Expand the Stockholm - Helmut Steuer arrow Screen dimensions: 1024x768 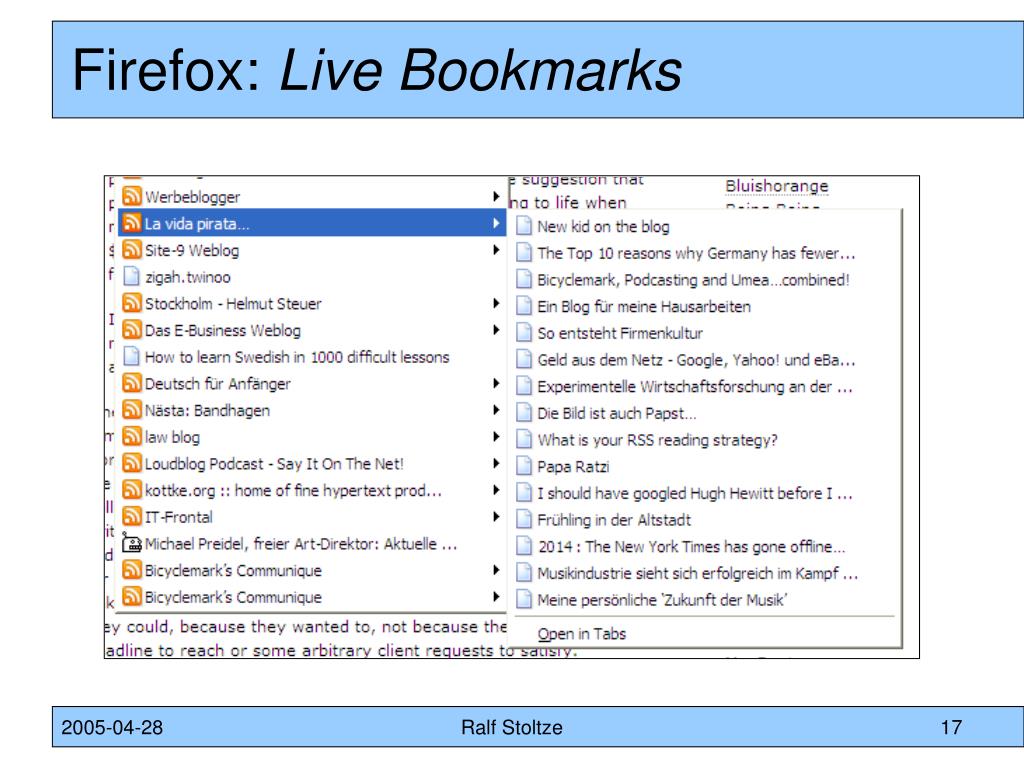[496, 303]
